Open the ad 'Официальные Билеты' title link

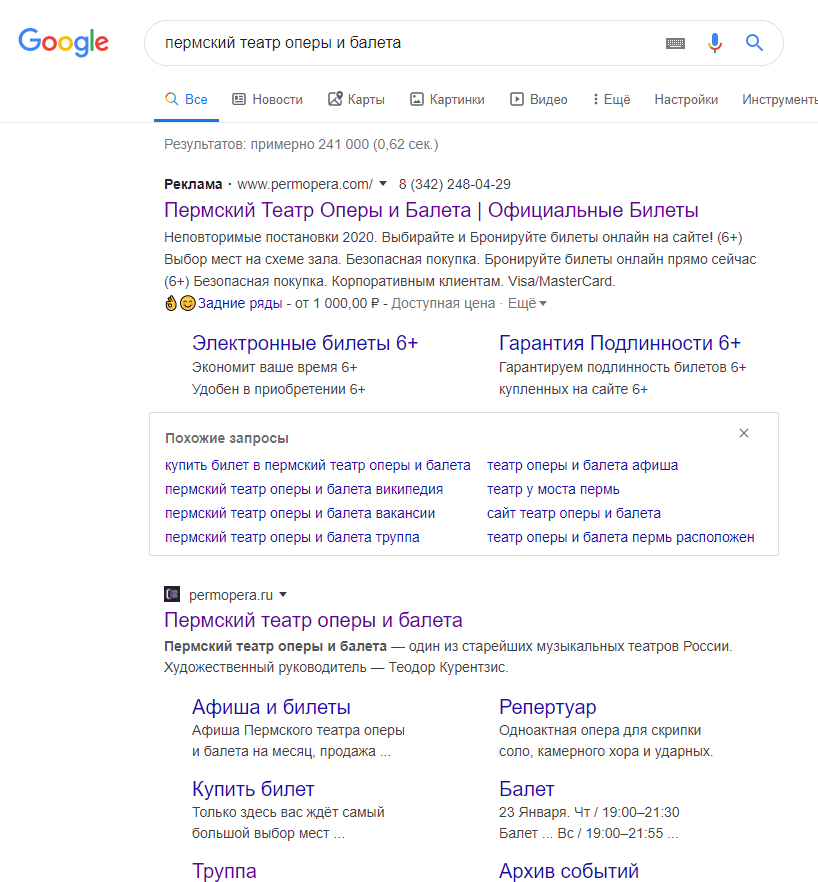(x=431, y=210)
